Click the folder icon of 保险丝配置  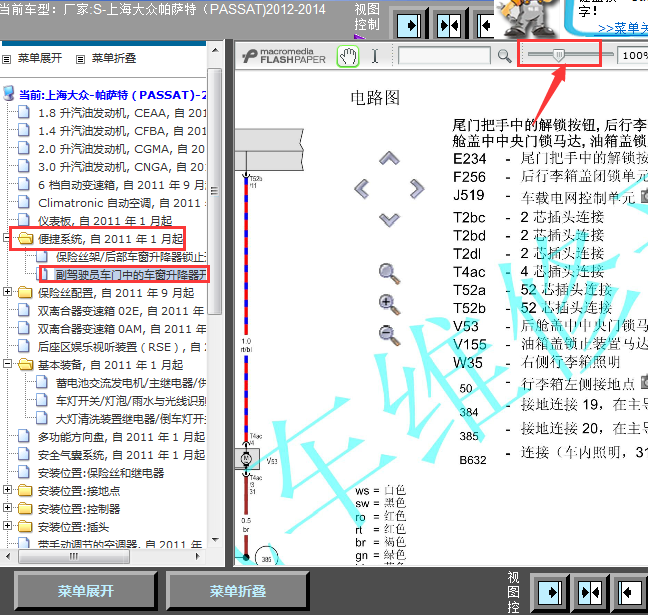click(25, 293)
